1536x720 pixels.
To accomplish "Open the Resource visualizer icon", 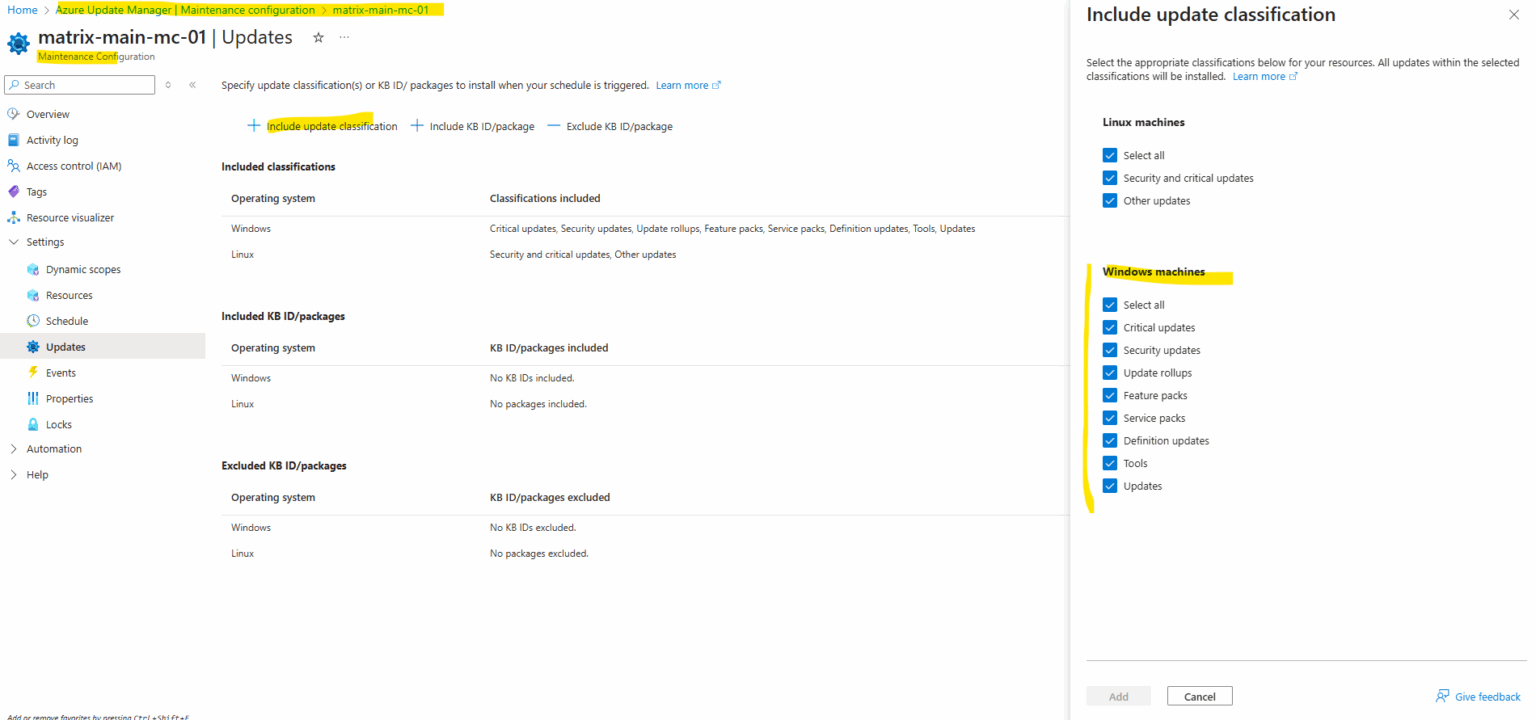I will [17, 217].
